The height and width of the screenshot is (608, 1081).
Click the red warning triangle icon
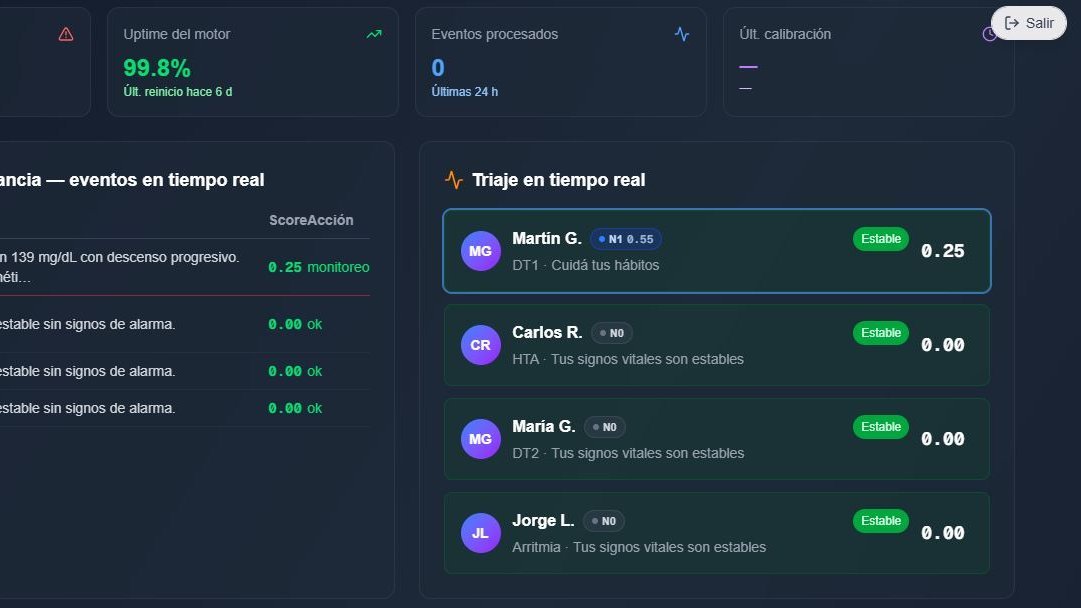coord(65,34)
